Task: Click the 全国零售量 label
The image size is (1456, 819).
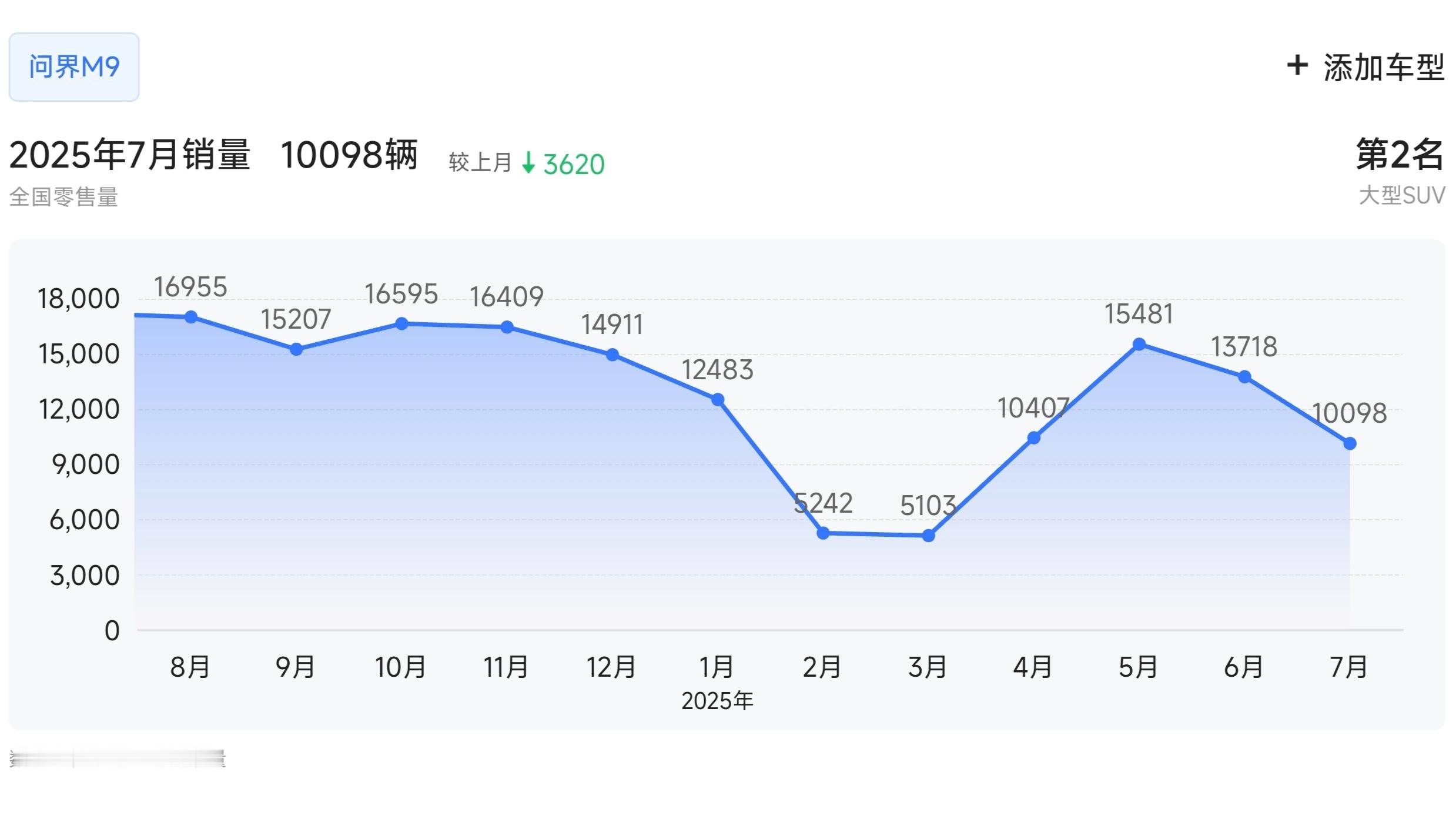Action: [63, 197]
